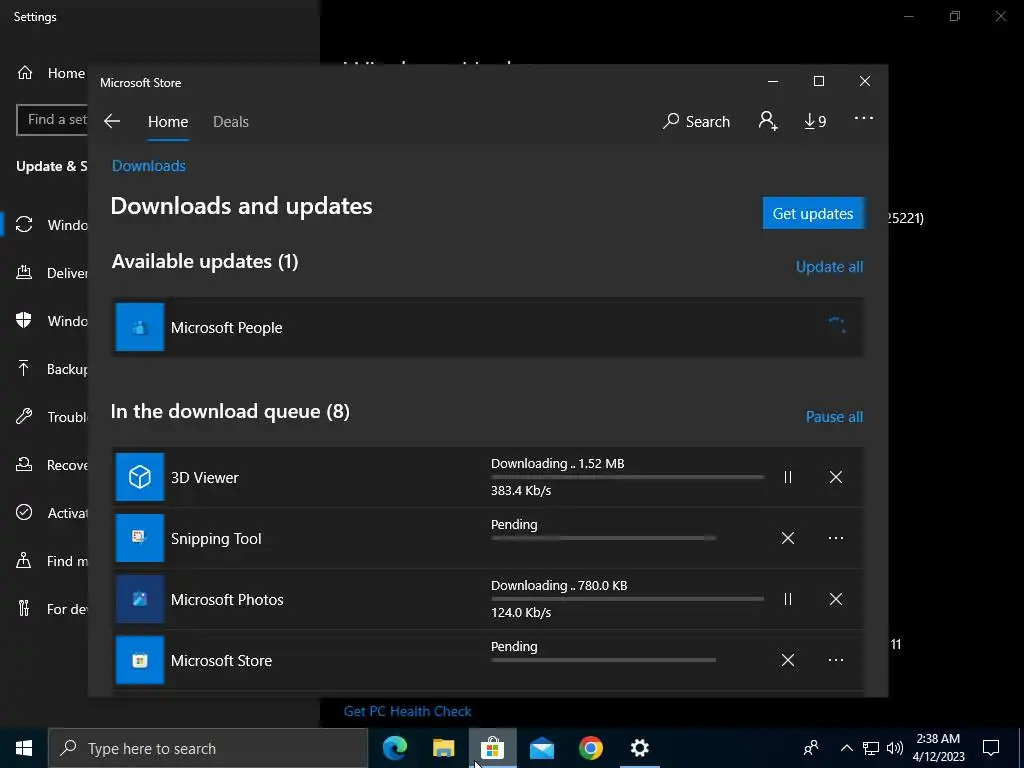Cancel the 3D Viewer download
The width and height of the screenshot is (1024, 768).
point(836,477)
